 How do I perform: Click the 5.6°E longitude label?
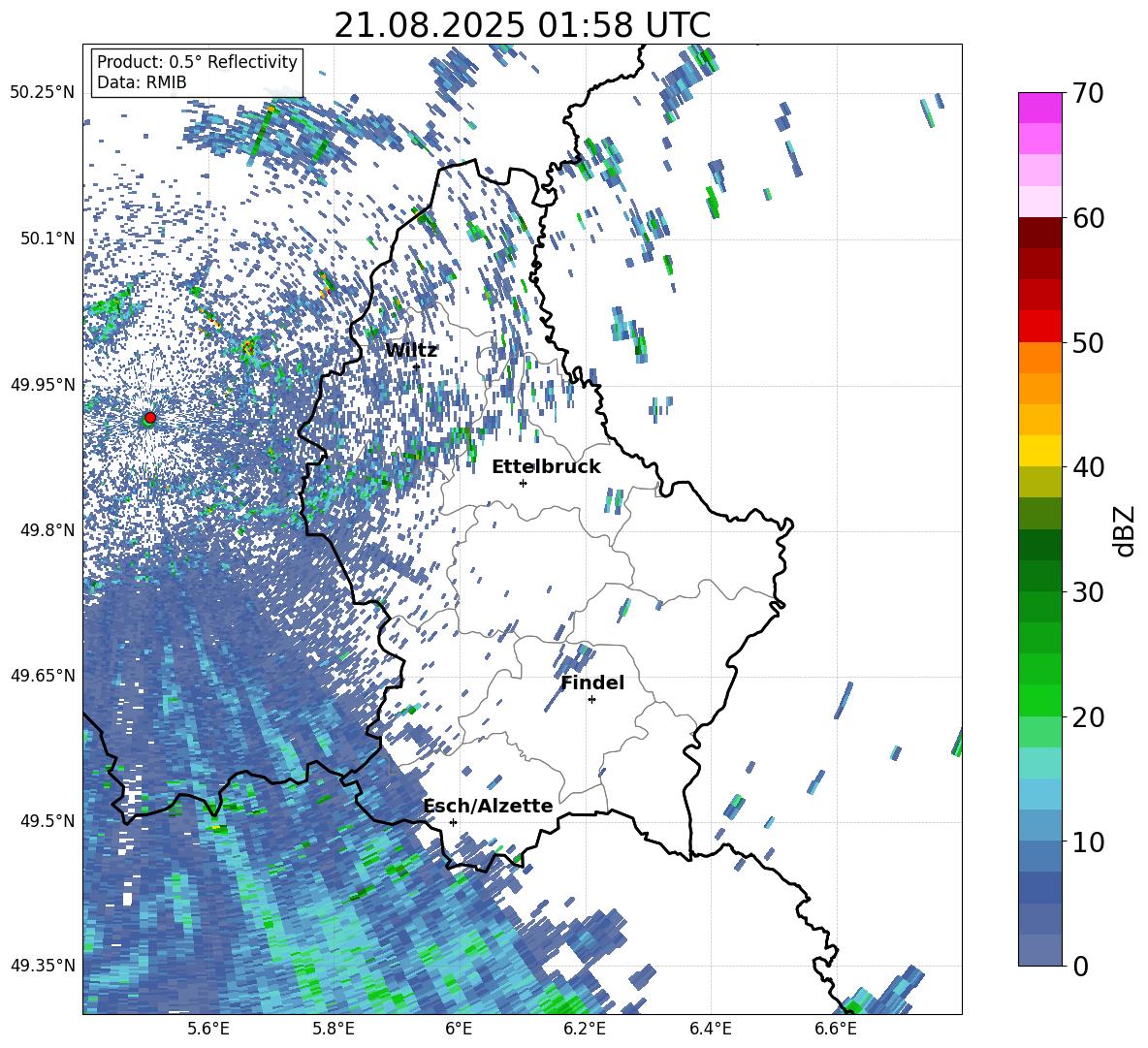pos(208,1029)
